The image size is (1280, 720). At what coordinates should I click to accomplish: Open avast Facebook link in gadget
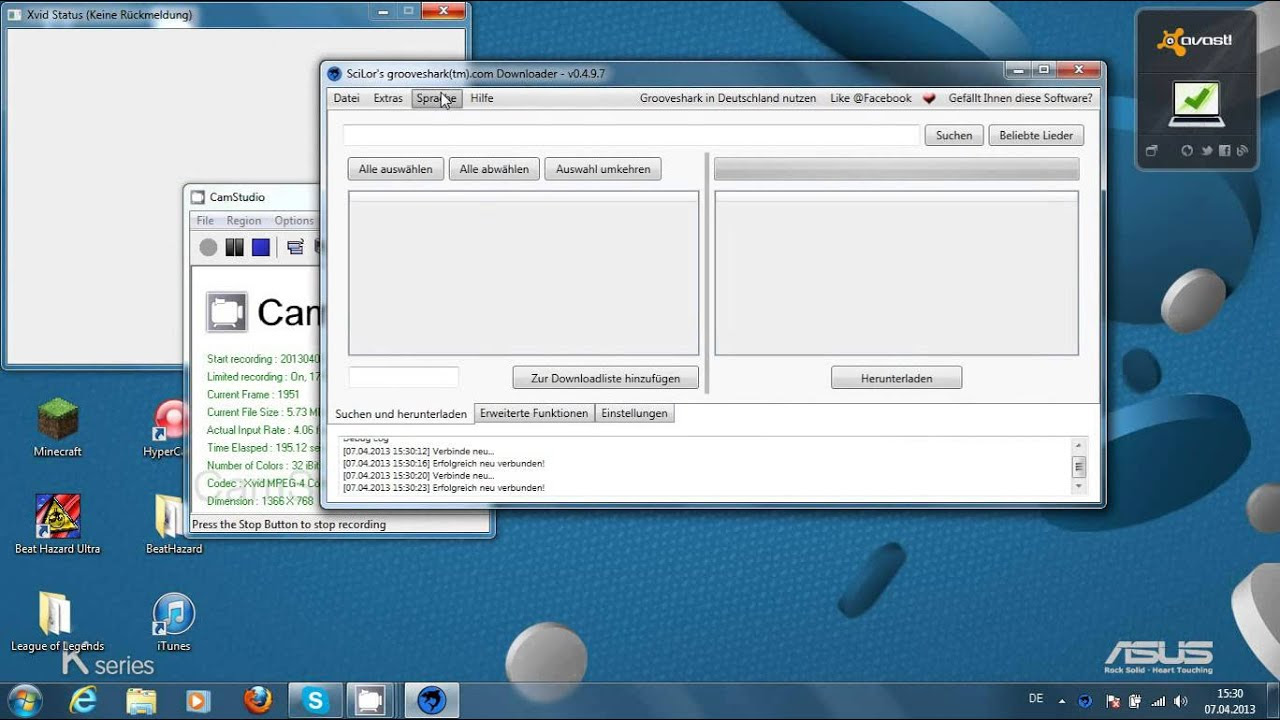point(1225,151)
